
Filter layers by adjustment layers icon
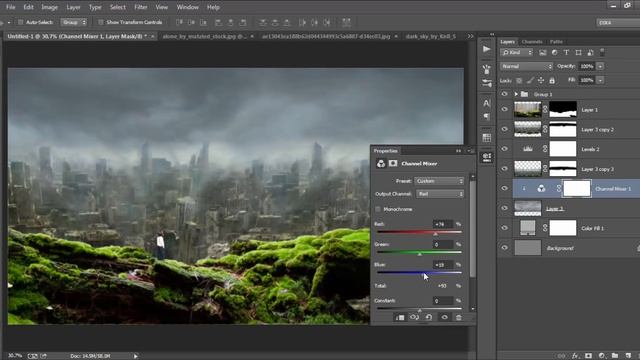coord(554,53)
